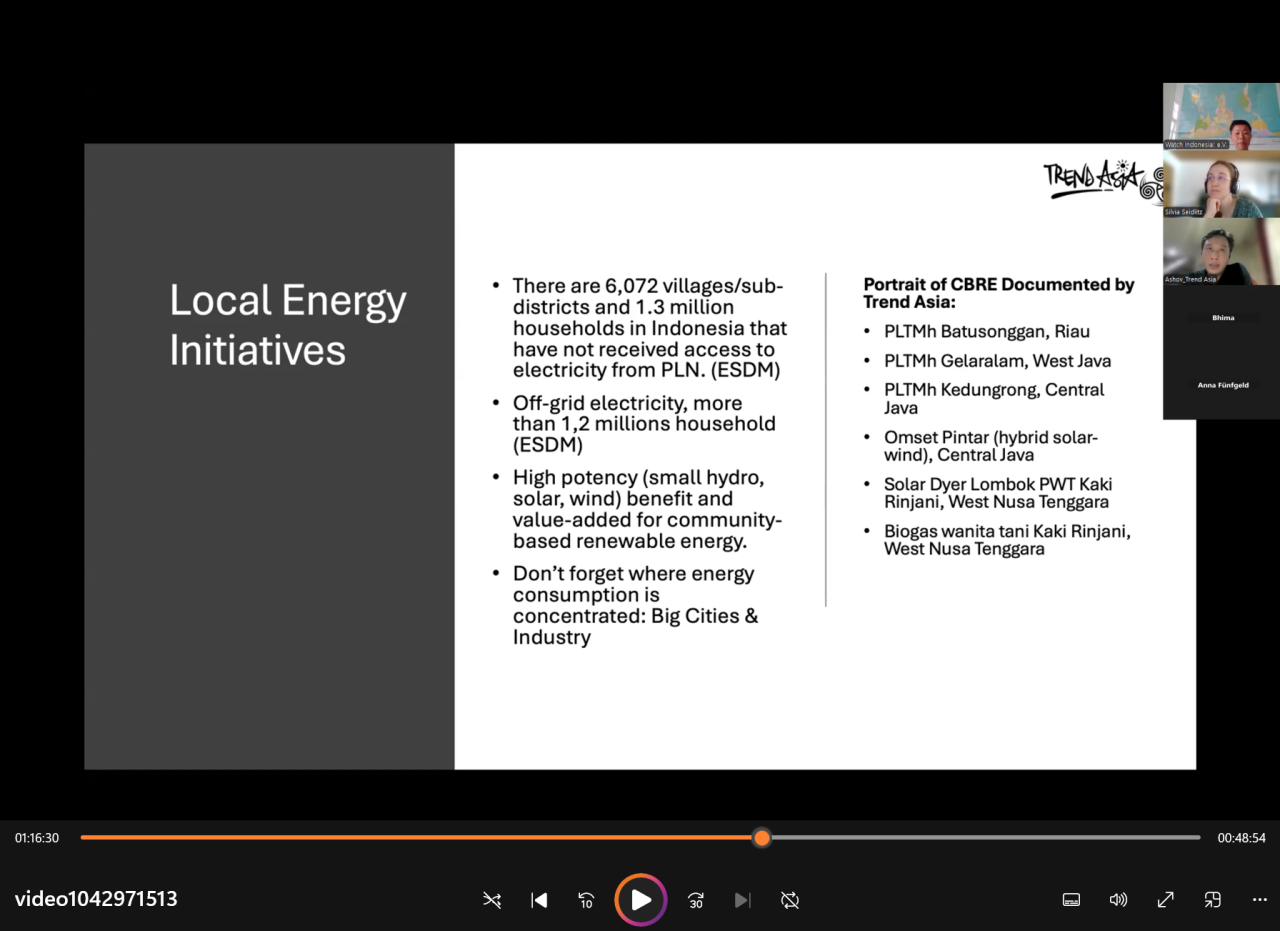Toggle shuffle mode
1280x931 pixels.
click(492, 900)
